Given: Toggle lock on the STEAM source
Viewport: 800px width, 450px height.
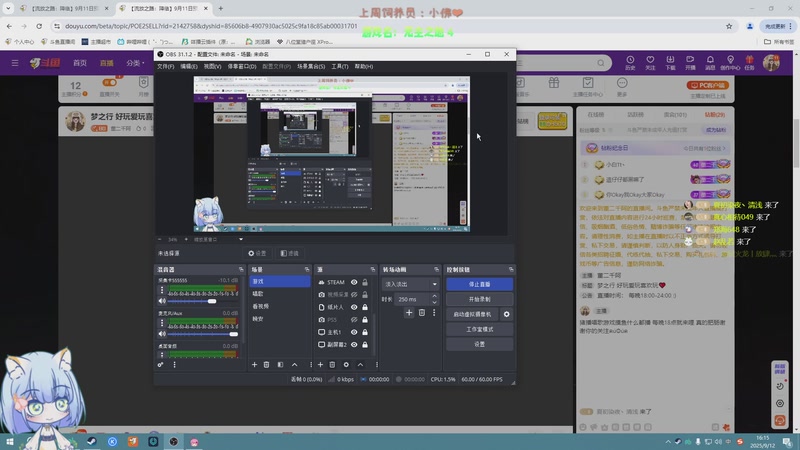Looking at the screenshot, I should click(x=365, y=282).
